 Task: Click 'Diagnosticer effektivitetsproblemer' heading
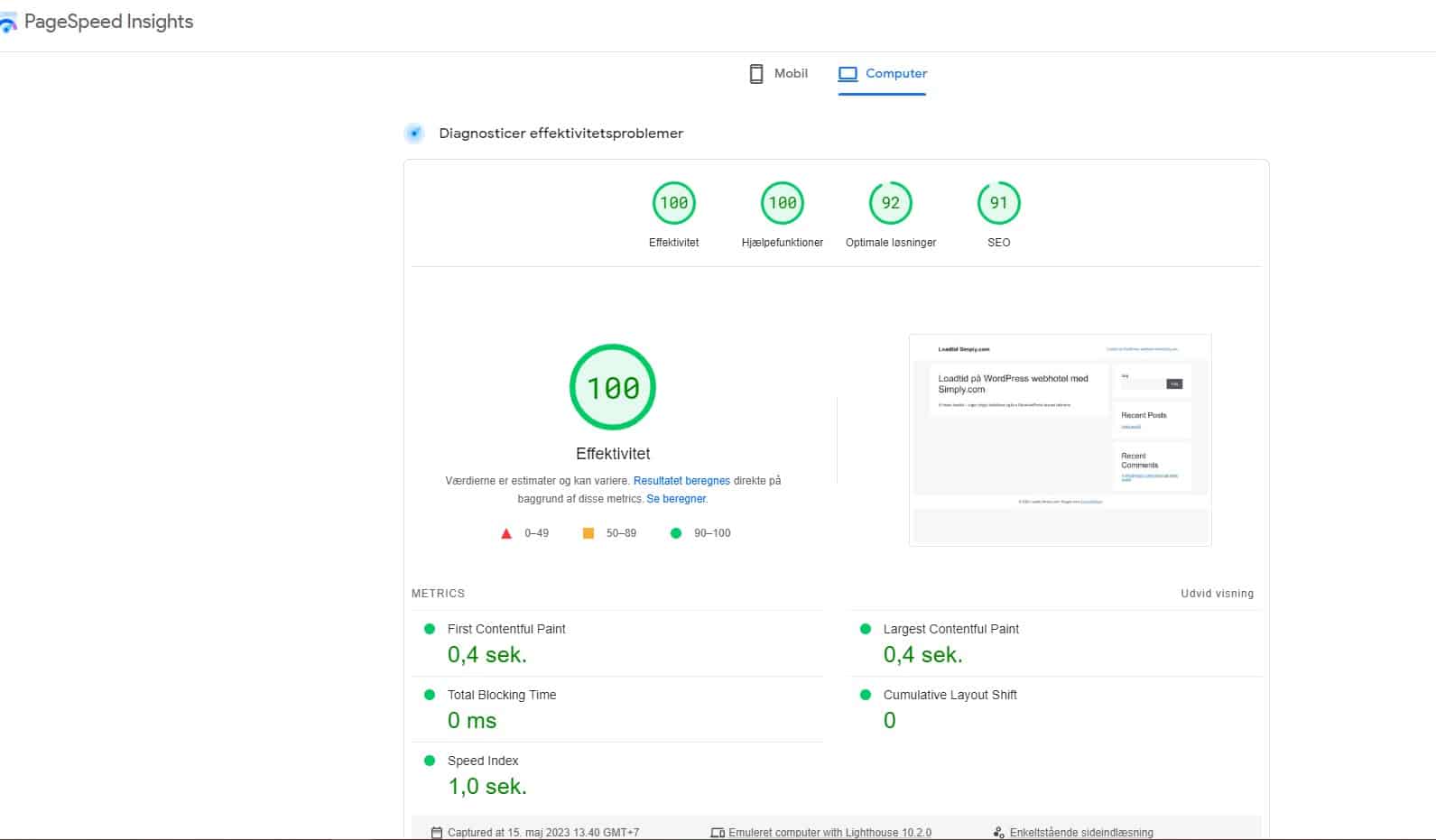tap(561, 134)
